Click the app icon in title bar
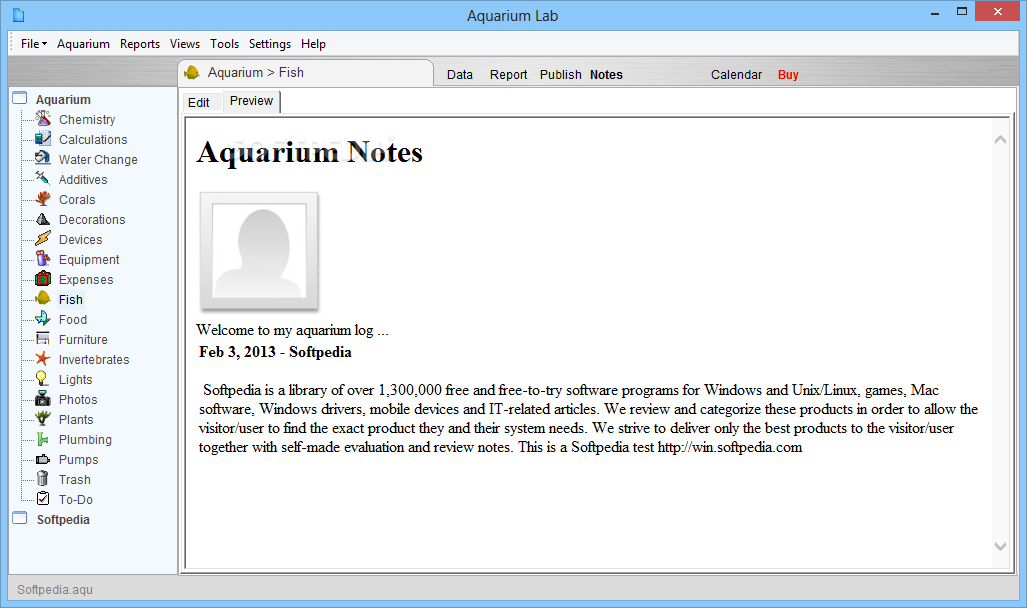Screen dimensions: 1027x608 18,15
